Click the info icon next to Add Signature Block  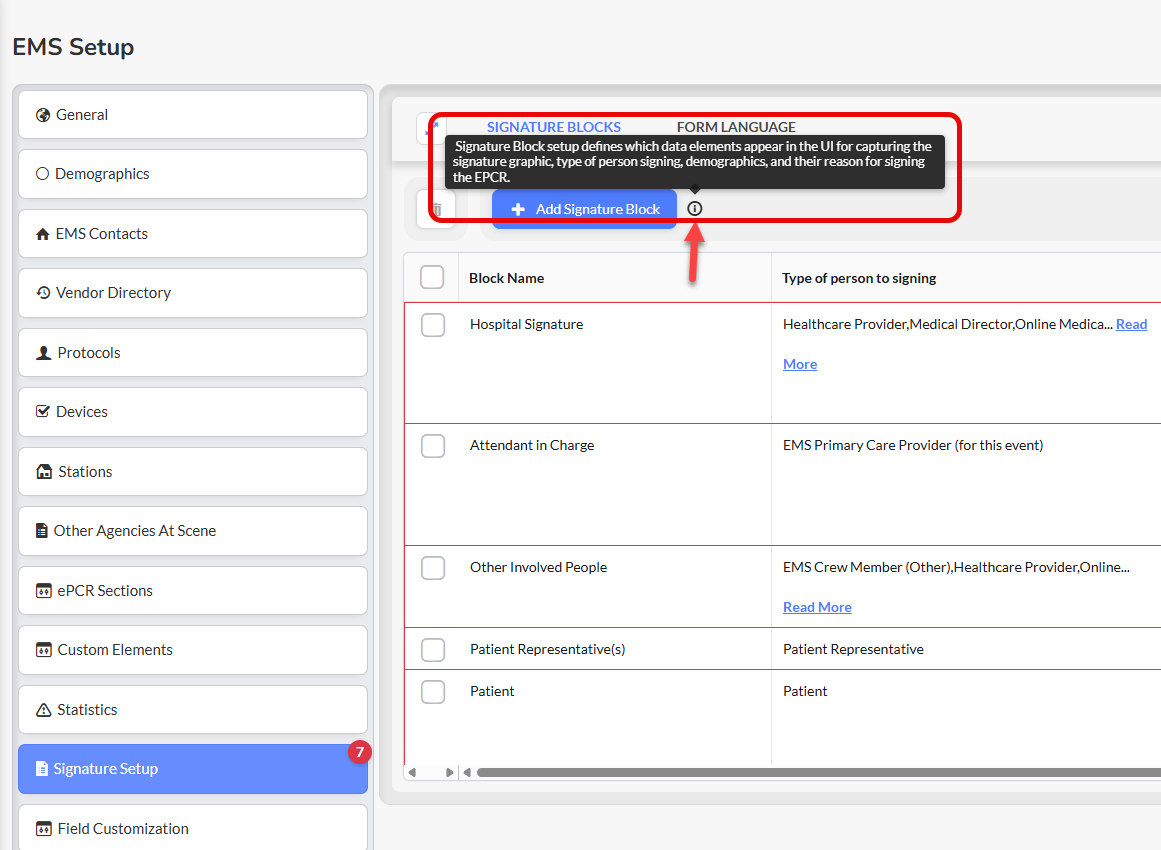point(695,209)
